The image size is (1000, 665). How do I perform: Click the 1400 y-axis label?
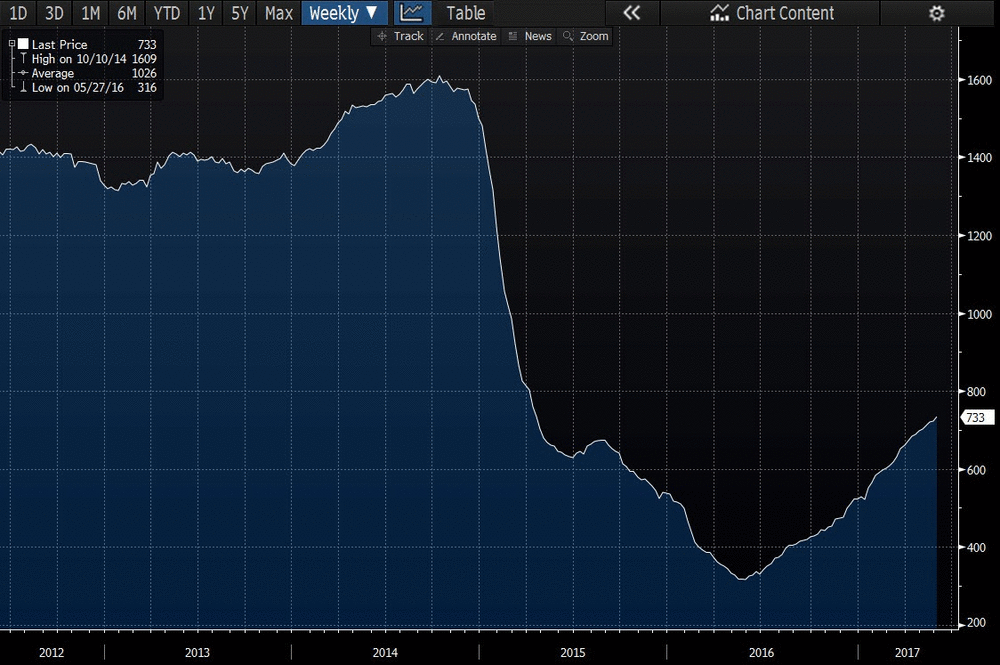(980, 158)
